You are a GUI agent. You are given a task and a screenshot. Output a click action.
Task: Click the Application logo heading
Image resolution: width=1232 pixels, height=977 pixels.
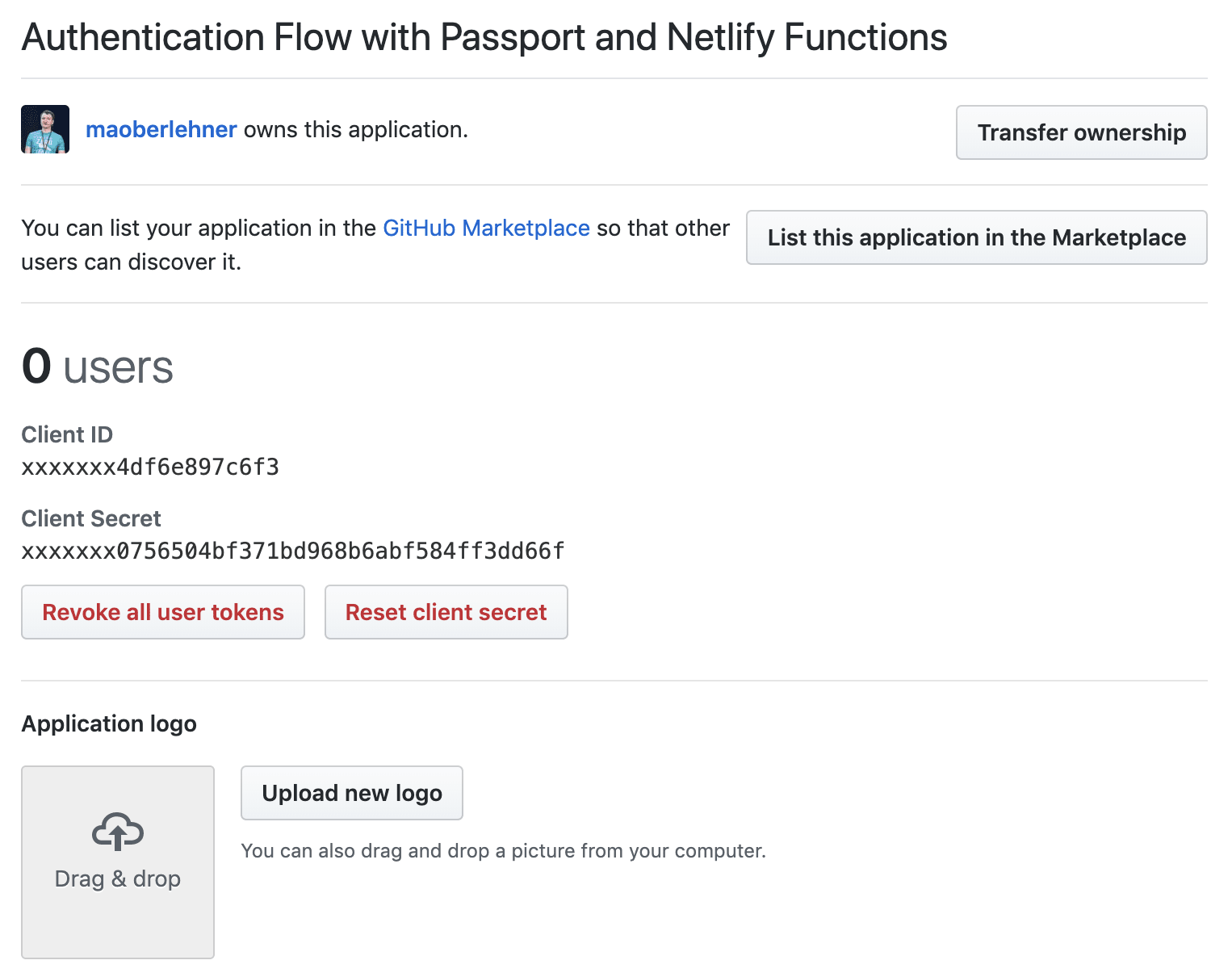109,723
